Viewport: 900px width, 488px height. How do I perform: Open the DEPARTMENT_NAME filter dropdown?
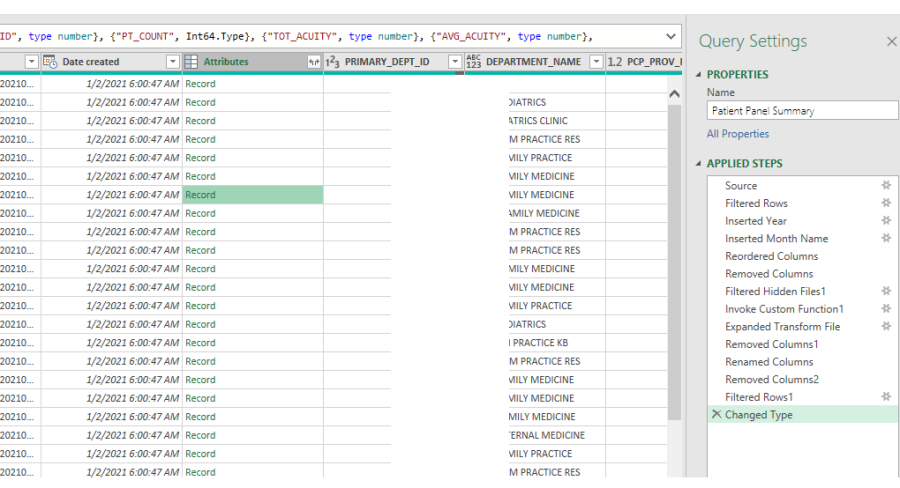tap(596, 61)
